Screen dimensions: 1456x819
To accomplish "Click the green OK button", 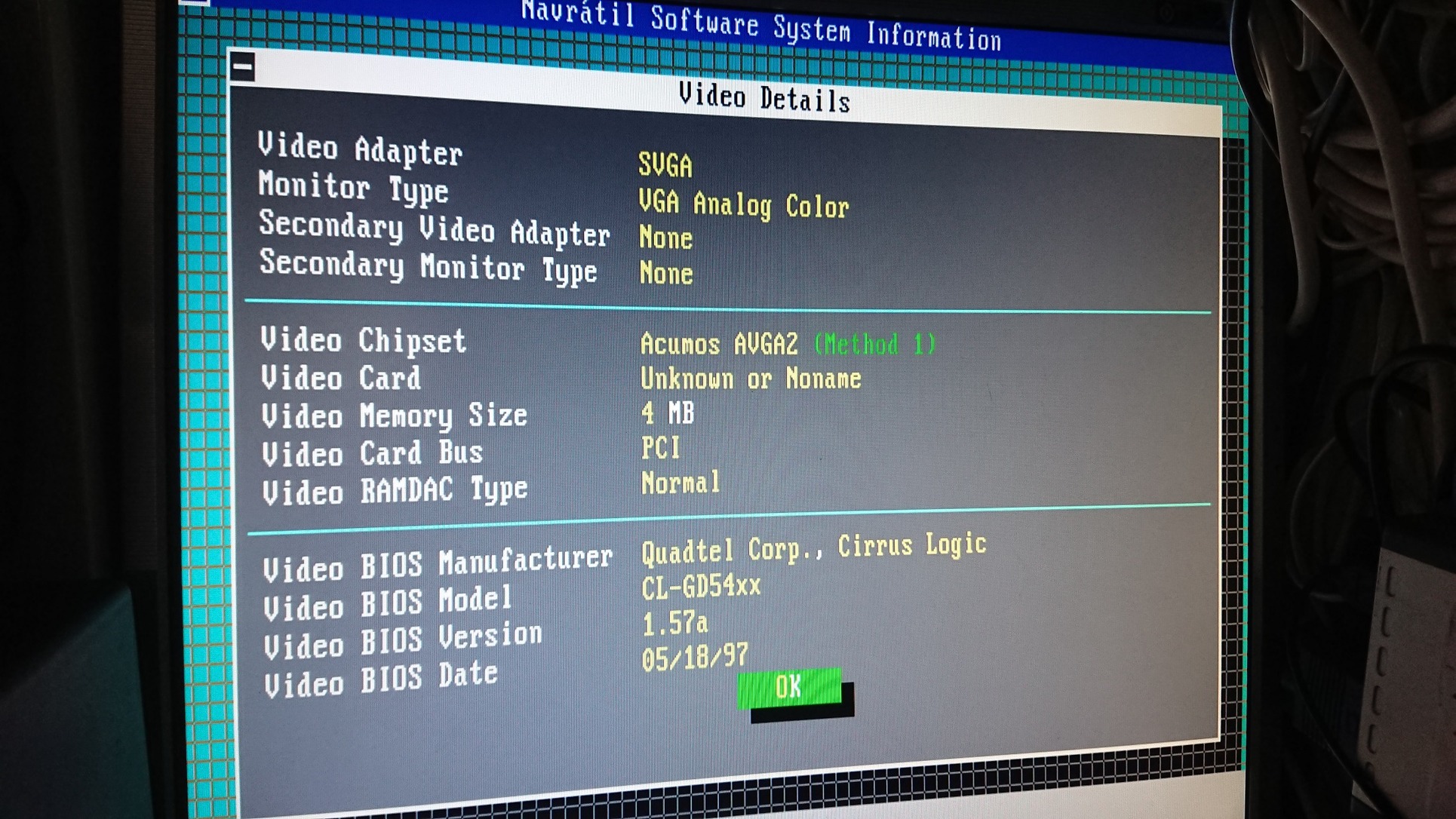I will pyautogui.click(x=789, y=688).
